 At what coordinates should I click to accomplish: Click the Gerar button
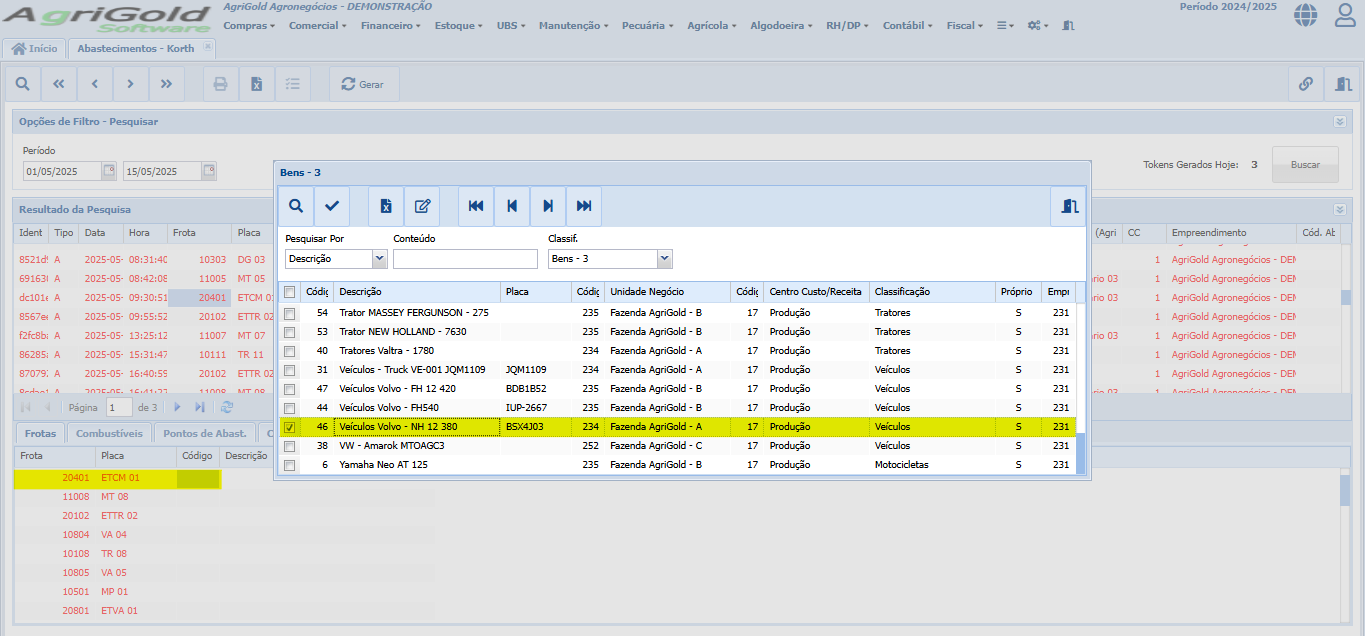(x=363, y=84)
